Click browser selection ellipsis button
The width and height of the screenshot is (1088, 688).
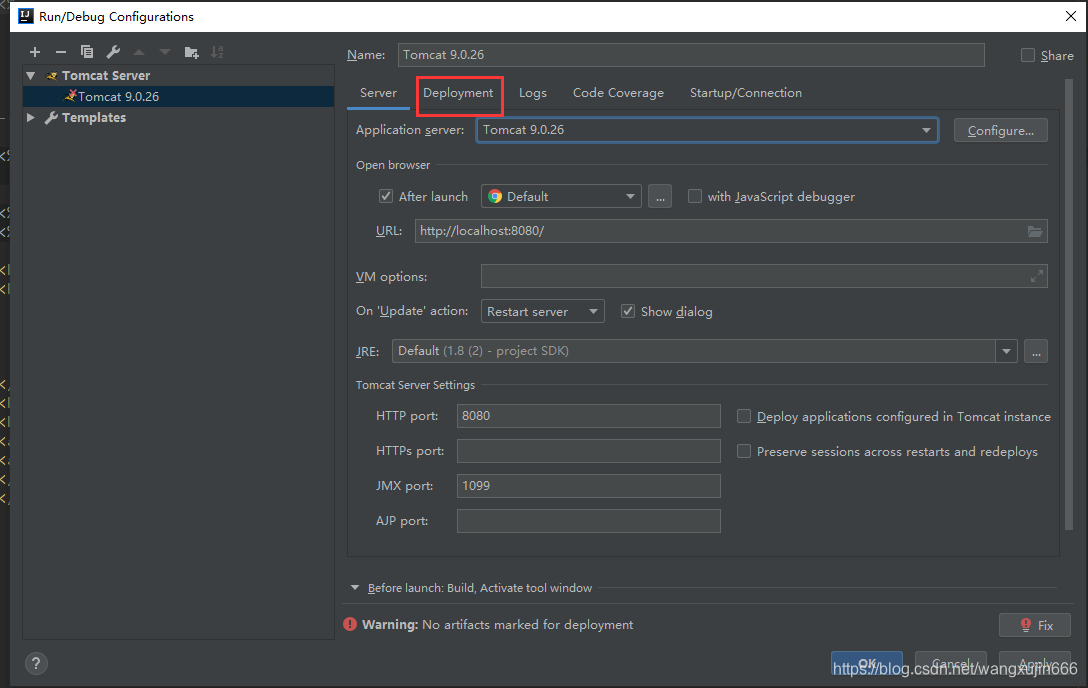(x=660, y=196)
